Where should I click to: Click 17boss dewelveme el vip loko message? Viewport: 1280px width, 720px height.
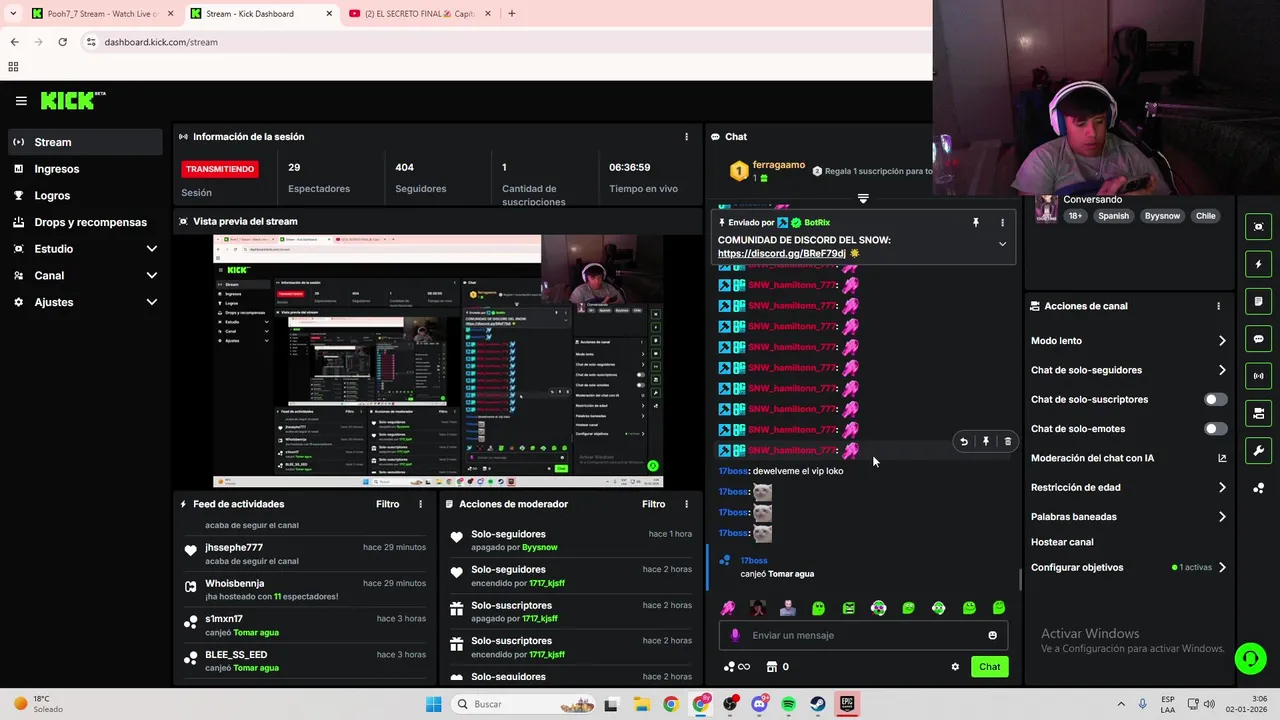click(x=781, y=471)
